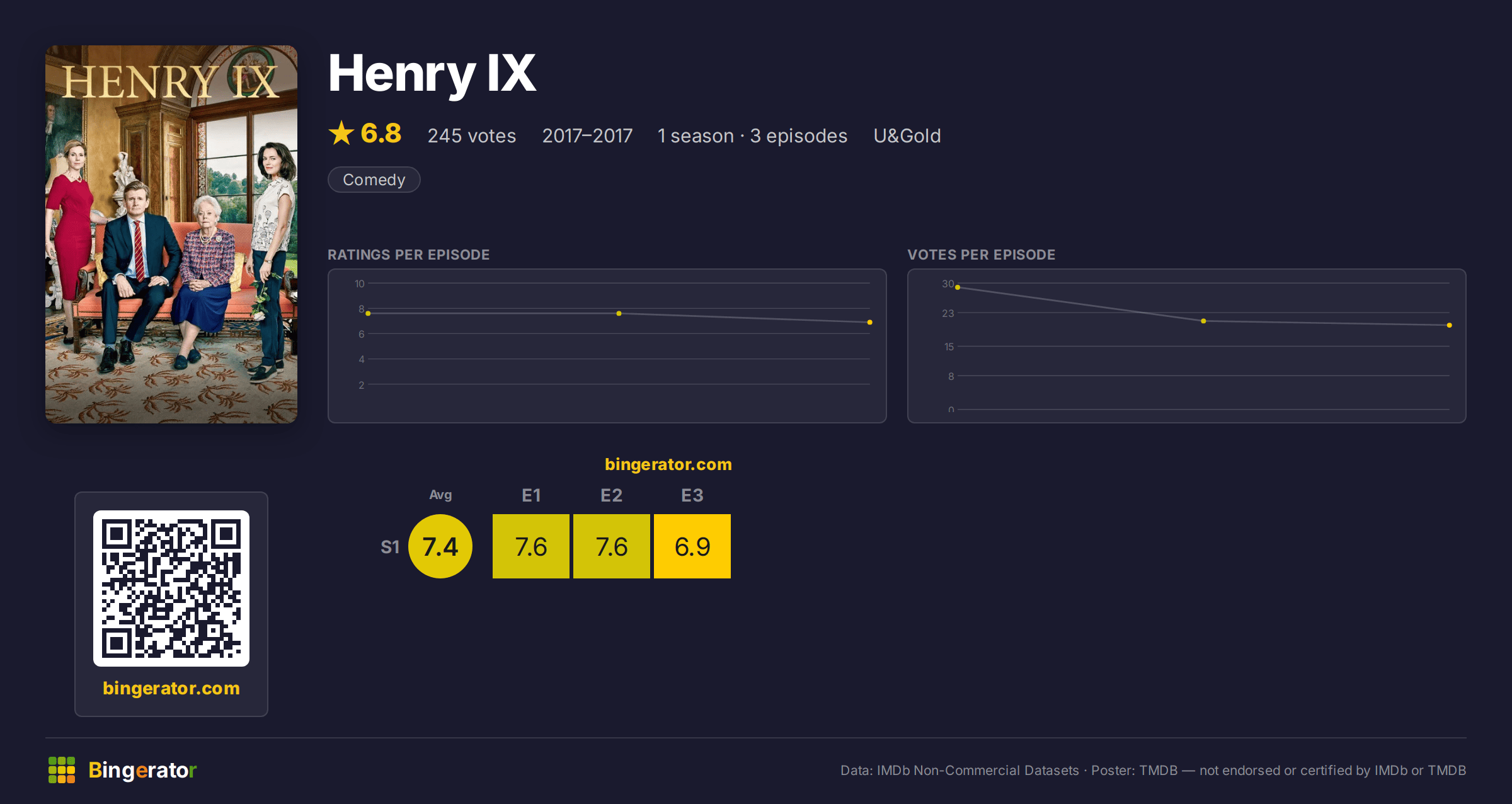
Task: Click the S1 average rating circle 7.4
Action: coord(440,546)
